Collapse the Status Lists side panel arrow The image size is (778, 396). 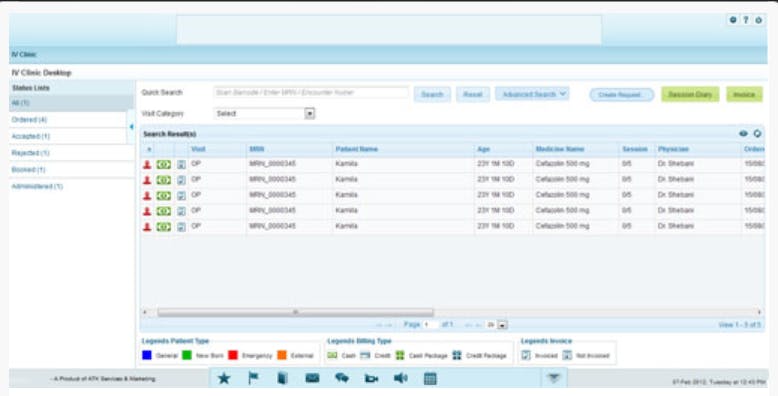[131, 127]
